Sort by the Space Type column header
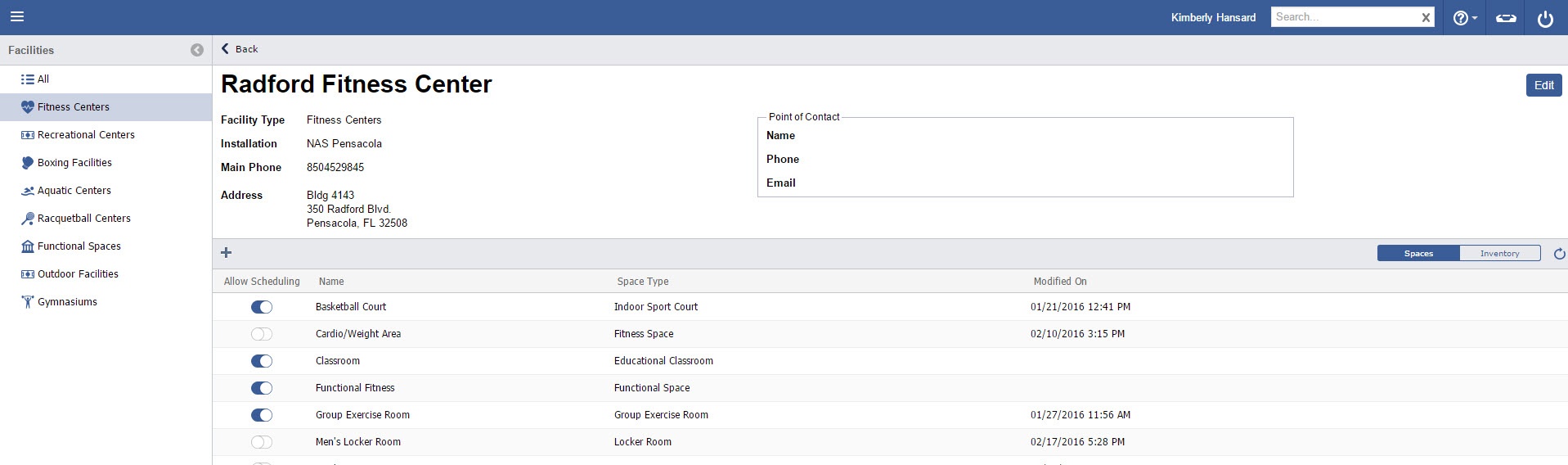This screenshot has width=1568, height=465. pyautogui.click(x=643, y=282)
